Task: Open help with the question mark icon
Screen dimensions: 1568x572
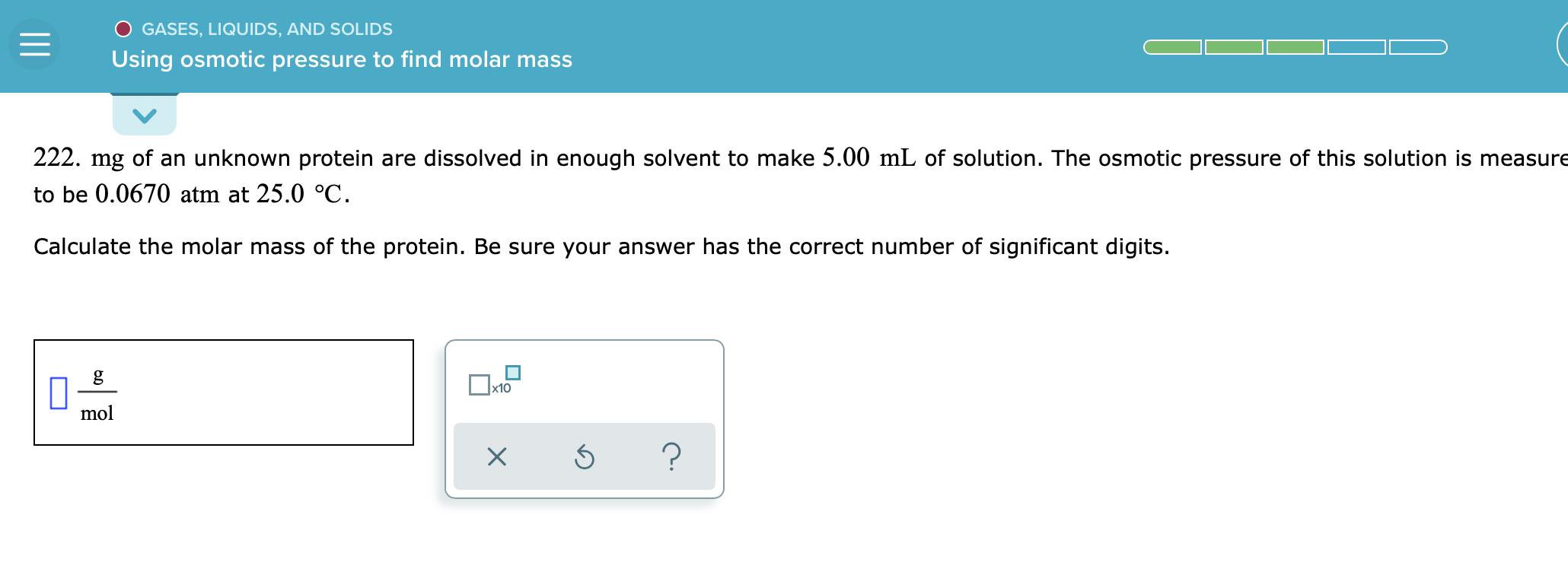Action: pos(673,456)
